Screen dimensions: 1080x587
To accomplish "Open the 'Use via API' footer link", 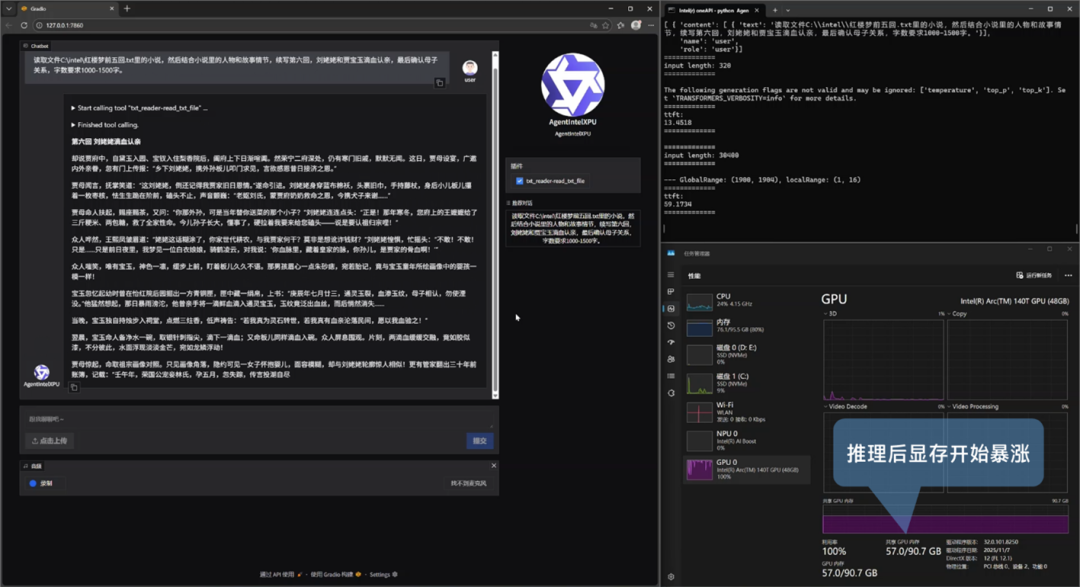I will 280,575.
